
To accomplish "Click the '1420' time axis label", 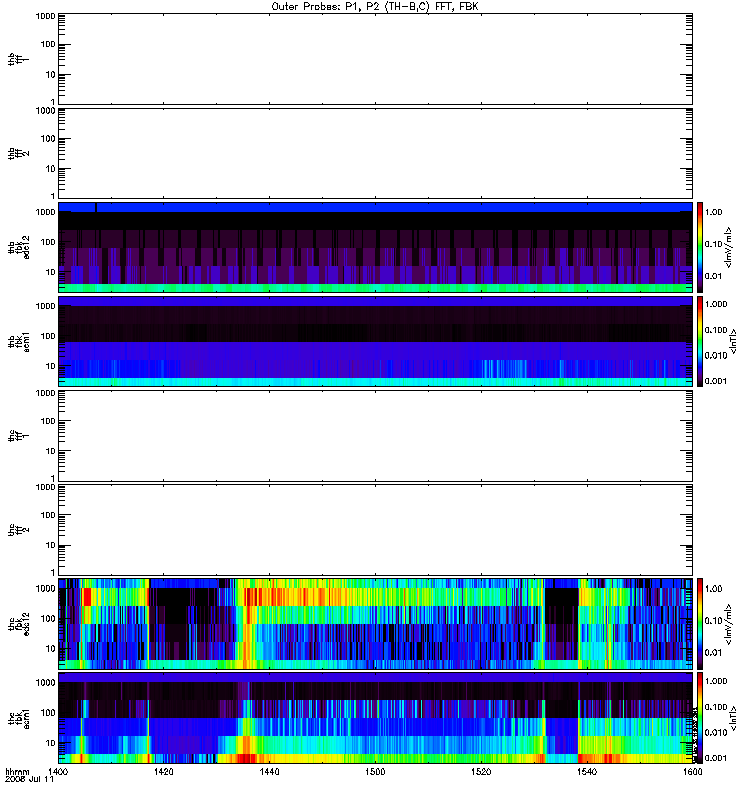I will [x=163, y=772].
